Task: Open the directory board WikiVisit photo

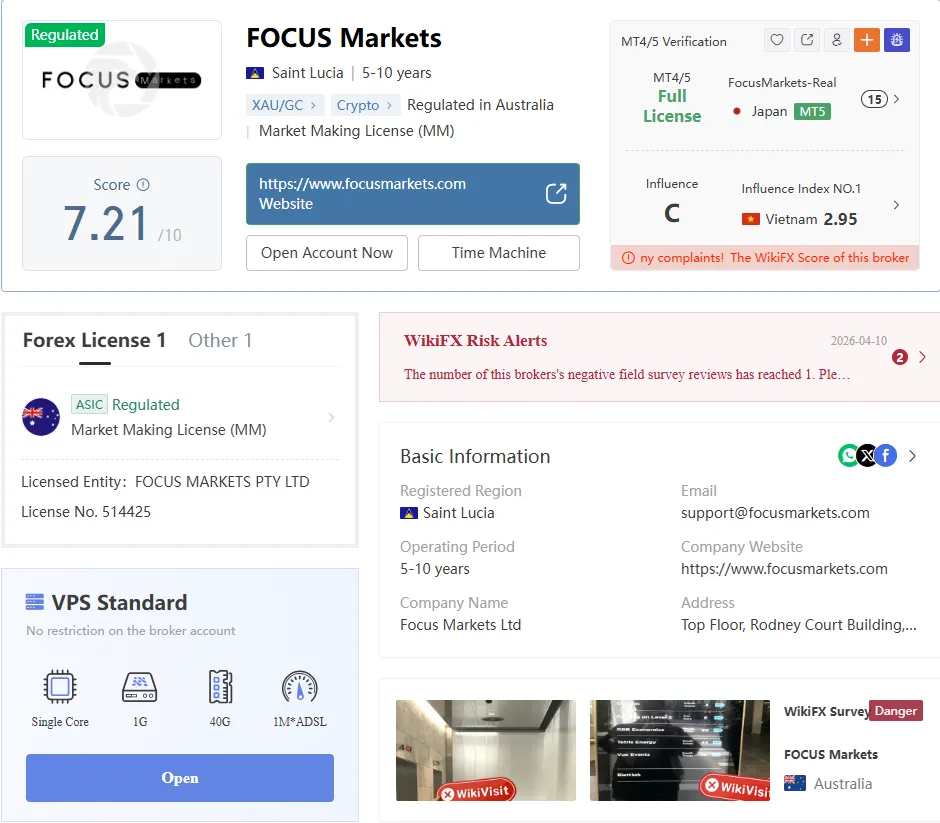Action: [x=680, y=750]
